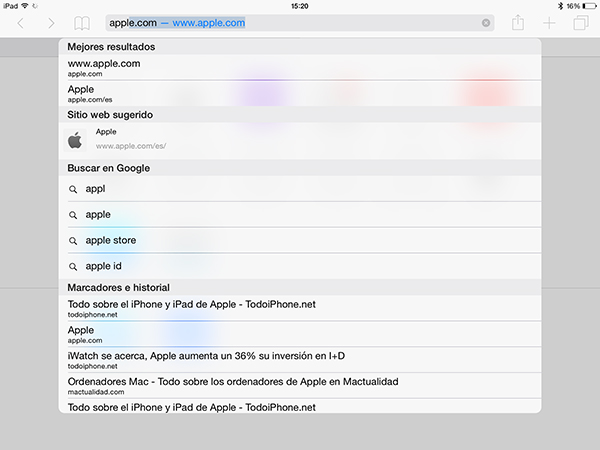Open the share sheet icon
This screenshot has height=450, width=600.
pos(518,23)
